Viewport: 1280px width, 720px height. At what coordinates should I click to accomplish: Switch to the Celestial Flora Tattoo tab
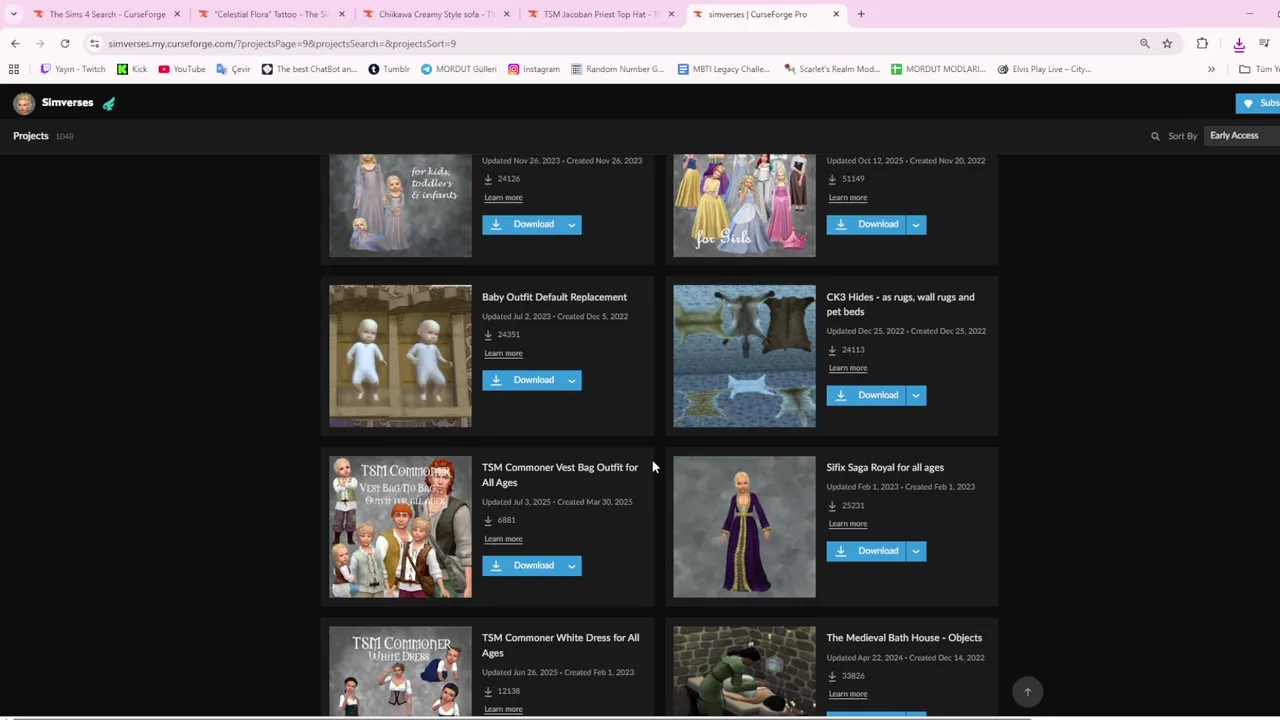270,14
